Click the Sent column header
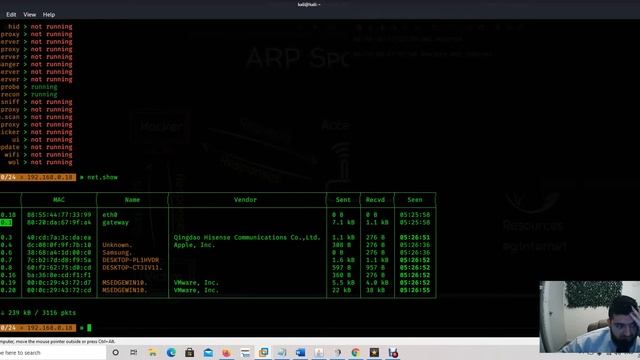This screenshot has width=640, height=360. click(x=343, y=200)
